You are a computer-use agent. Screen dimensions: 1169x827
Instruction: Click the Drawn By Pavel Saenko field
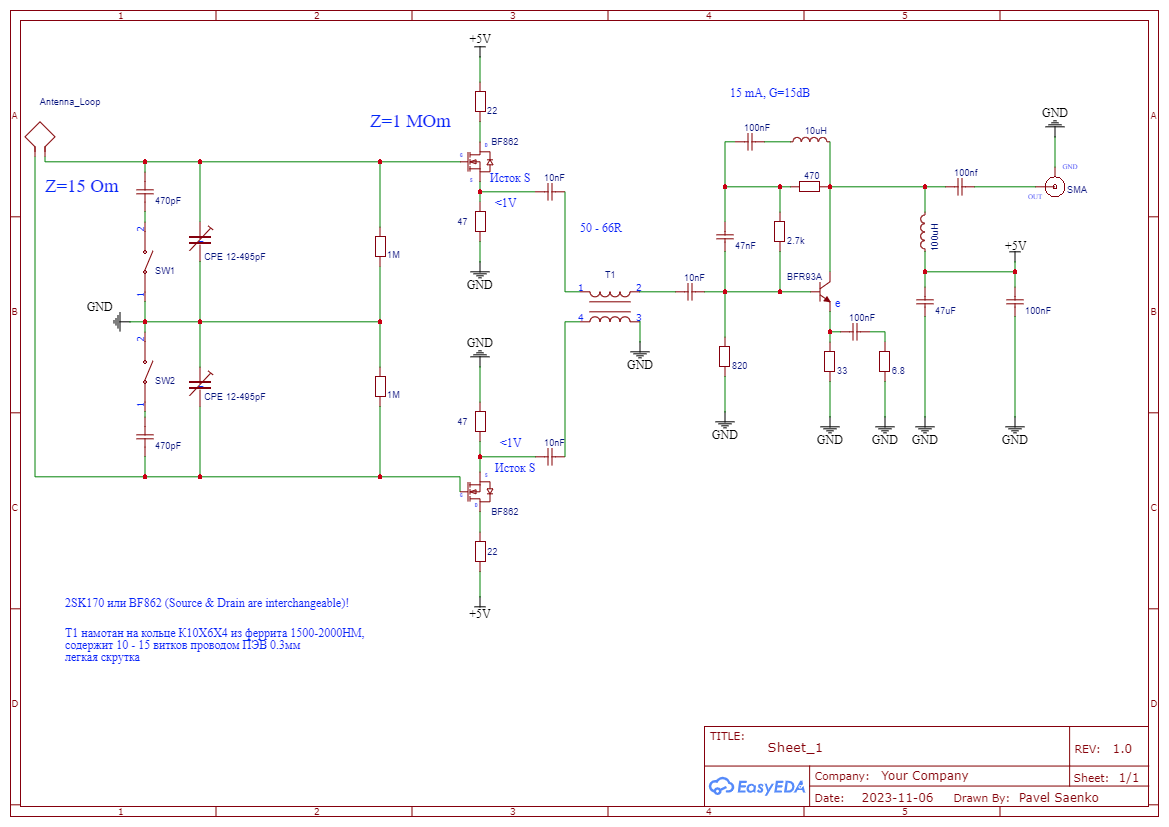point(1058,798)
